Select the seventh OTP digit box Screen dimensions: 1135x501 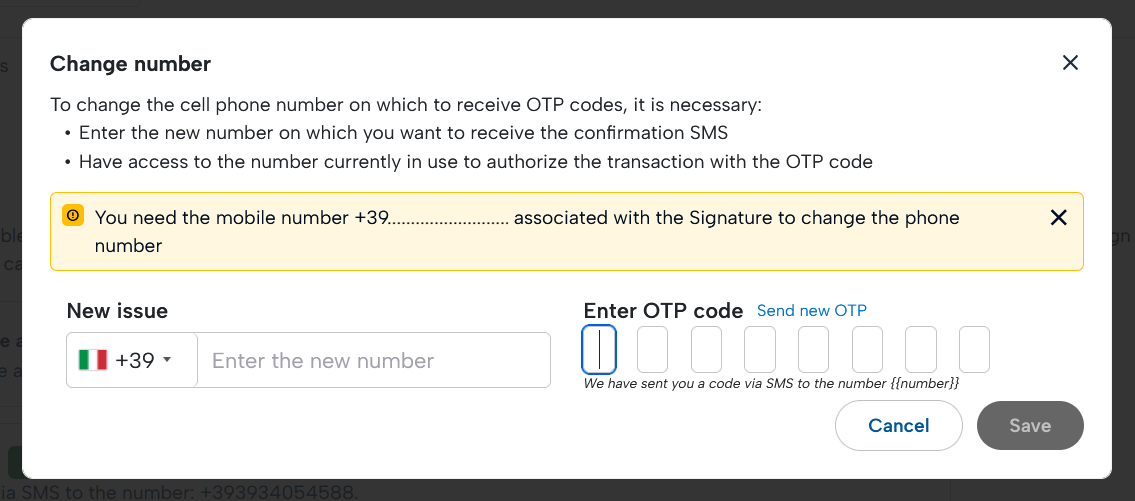921,349
